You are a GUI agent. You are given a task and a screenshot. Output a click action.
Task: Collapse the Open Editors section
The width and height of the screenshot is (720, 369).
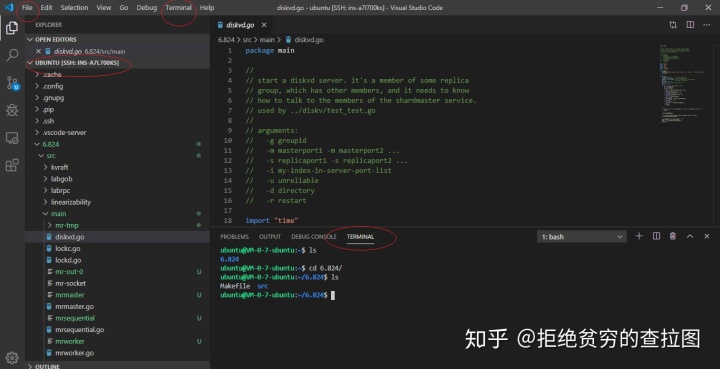(118, 39)
